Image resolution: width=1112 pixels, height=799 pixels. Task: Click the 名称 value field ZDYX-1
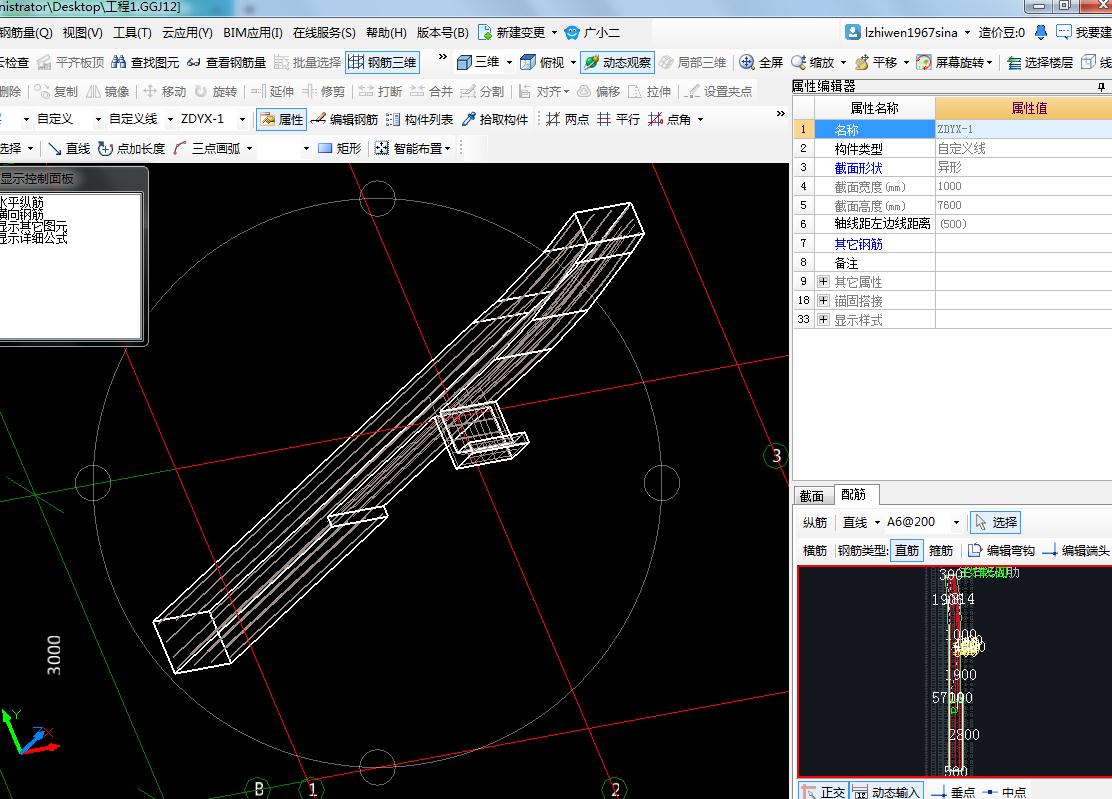(1023, 129)
